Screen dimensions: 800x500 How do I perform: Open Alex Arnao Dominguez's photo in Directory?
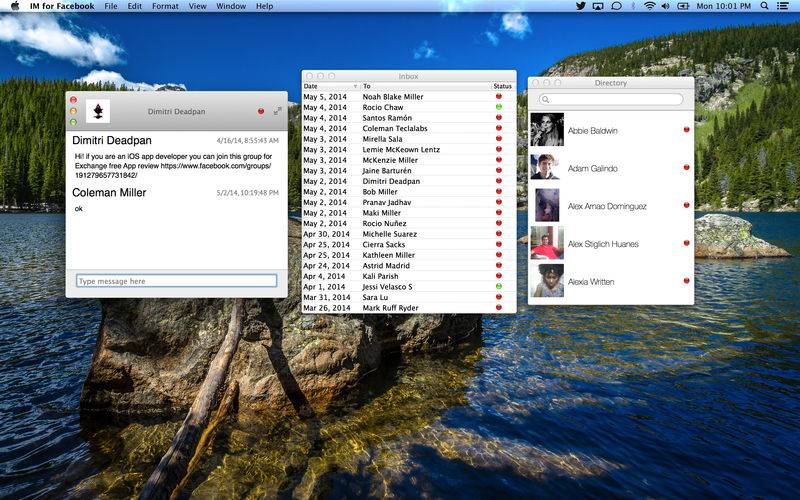click(x=547, y=205)
